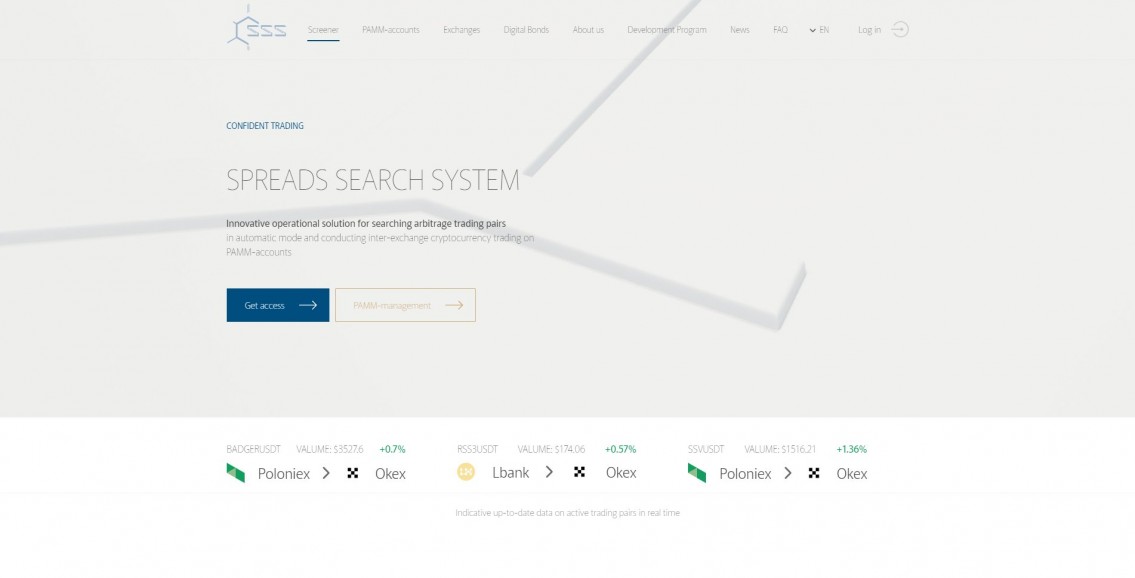Viewport: 1135px width, 578px height.
Task: Click the Get access button
Action: (277, 305)
